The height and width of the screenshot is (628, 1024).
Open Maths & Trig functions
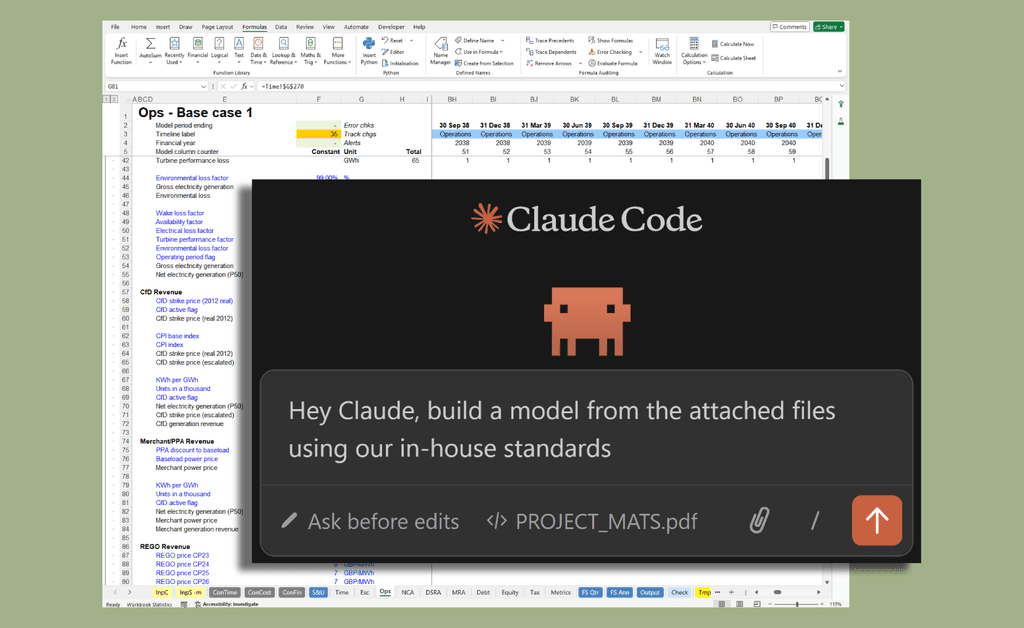tap(311, 50)
